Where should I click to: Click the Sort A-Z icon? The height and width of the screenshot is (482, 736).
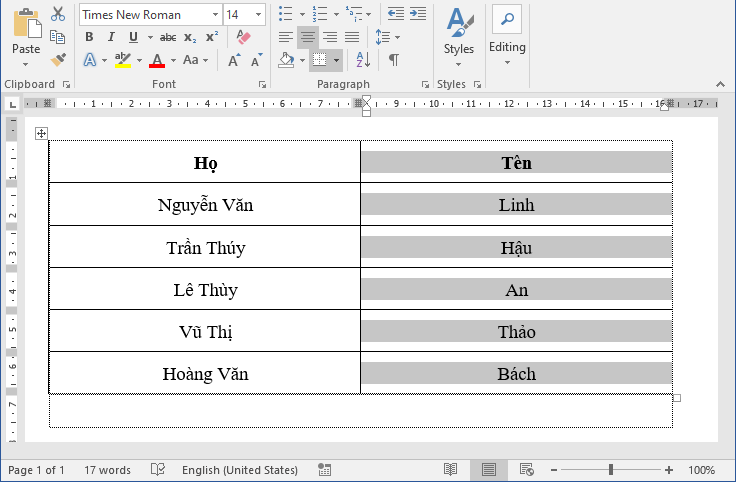point(363,60)
